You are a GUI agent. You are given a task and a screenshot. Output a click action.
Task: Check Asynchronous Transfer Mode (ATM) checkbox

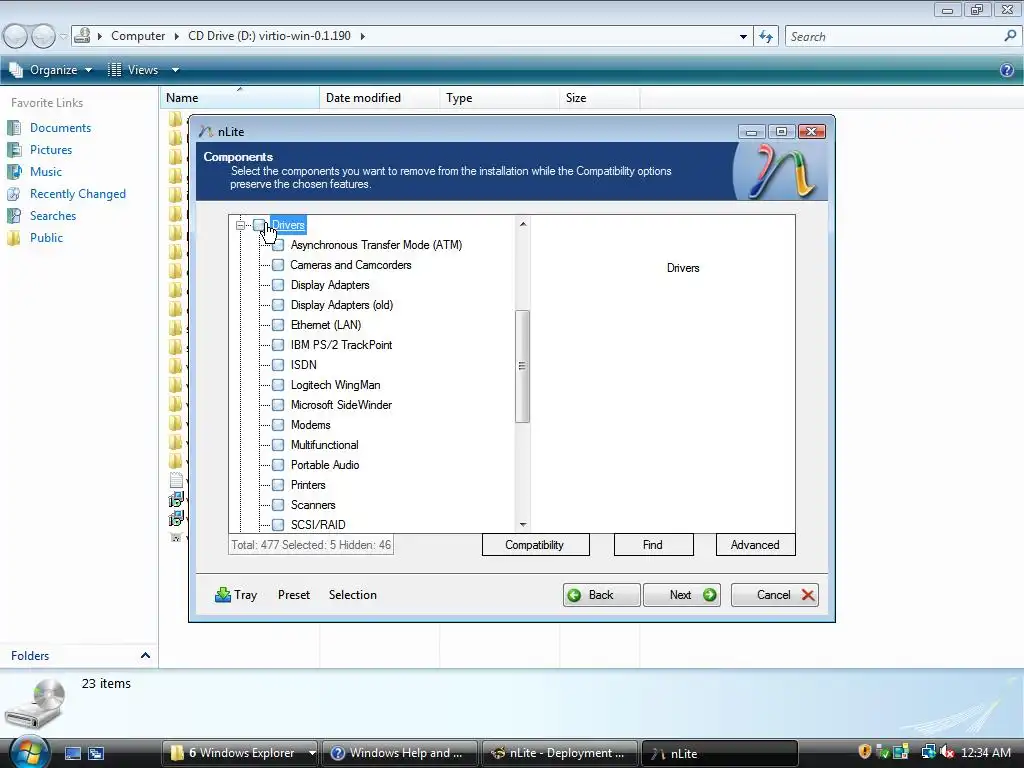[278, 245]
